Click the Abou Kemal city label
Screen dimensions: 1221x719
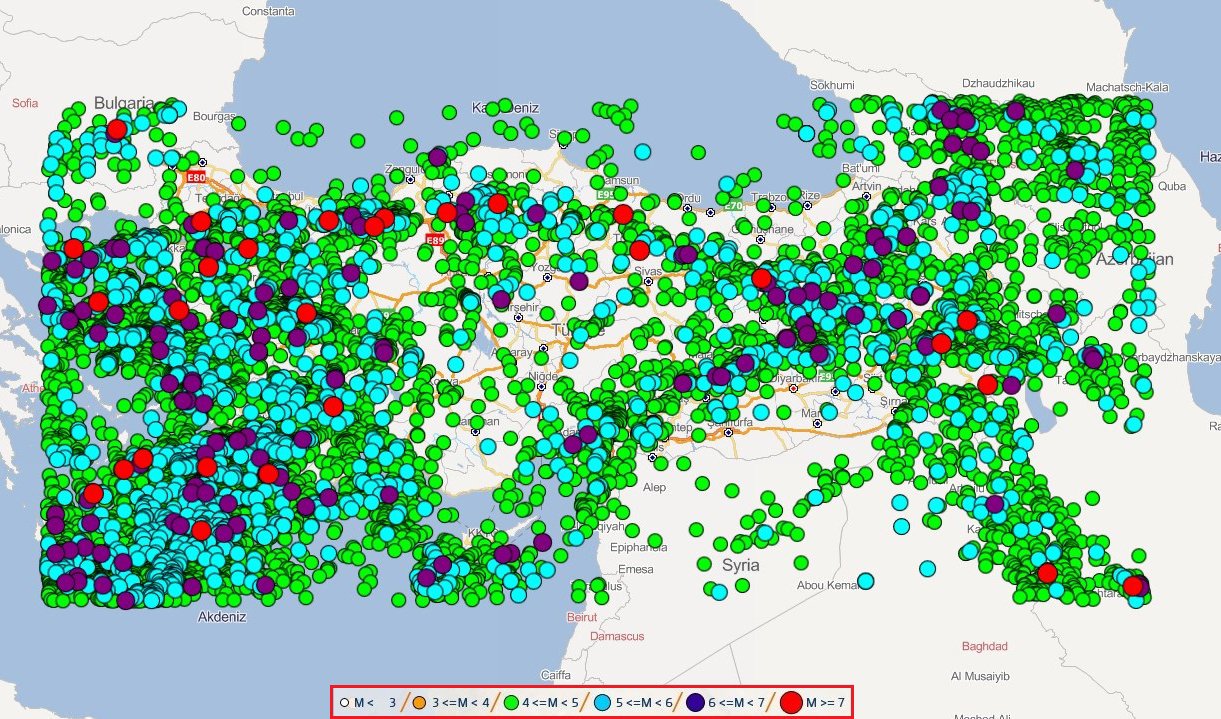[x=827, y=585]
